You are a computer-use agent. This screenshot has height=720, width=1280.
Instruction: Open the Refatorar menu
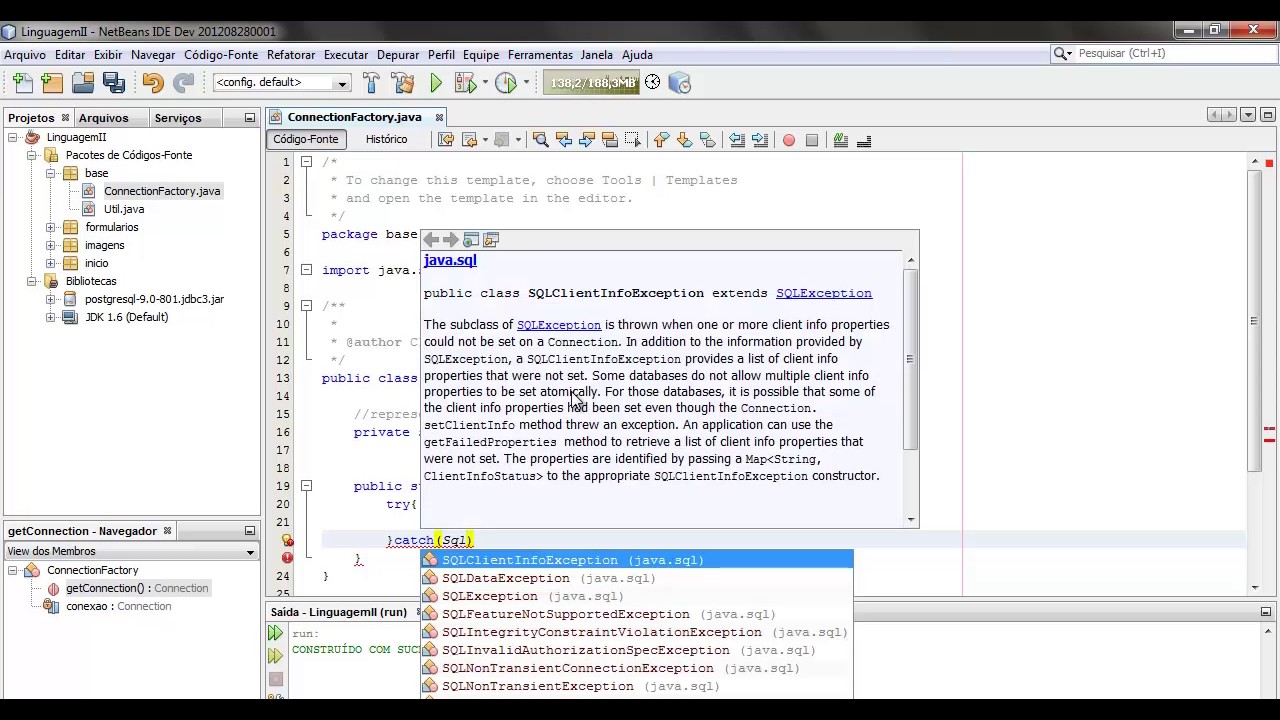click(x=291, y=55)
